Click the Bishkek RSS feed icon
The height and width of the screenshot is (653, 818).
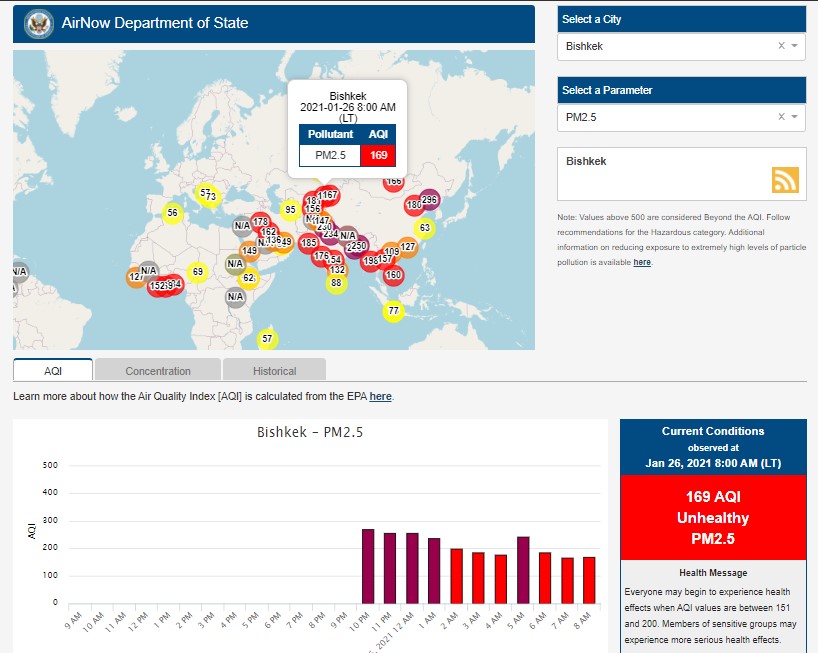[785, 179]
